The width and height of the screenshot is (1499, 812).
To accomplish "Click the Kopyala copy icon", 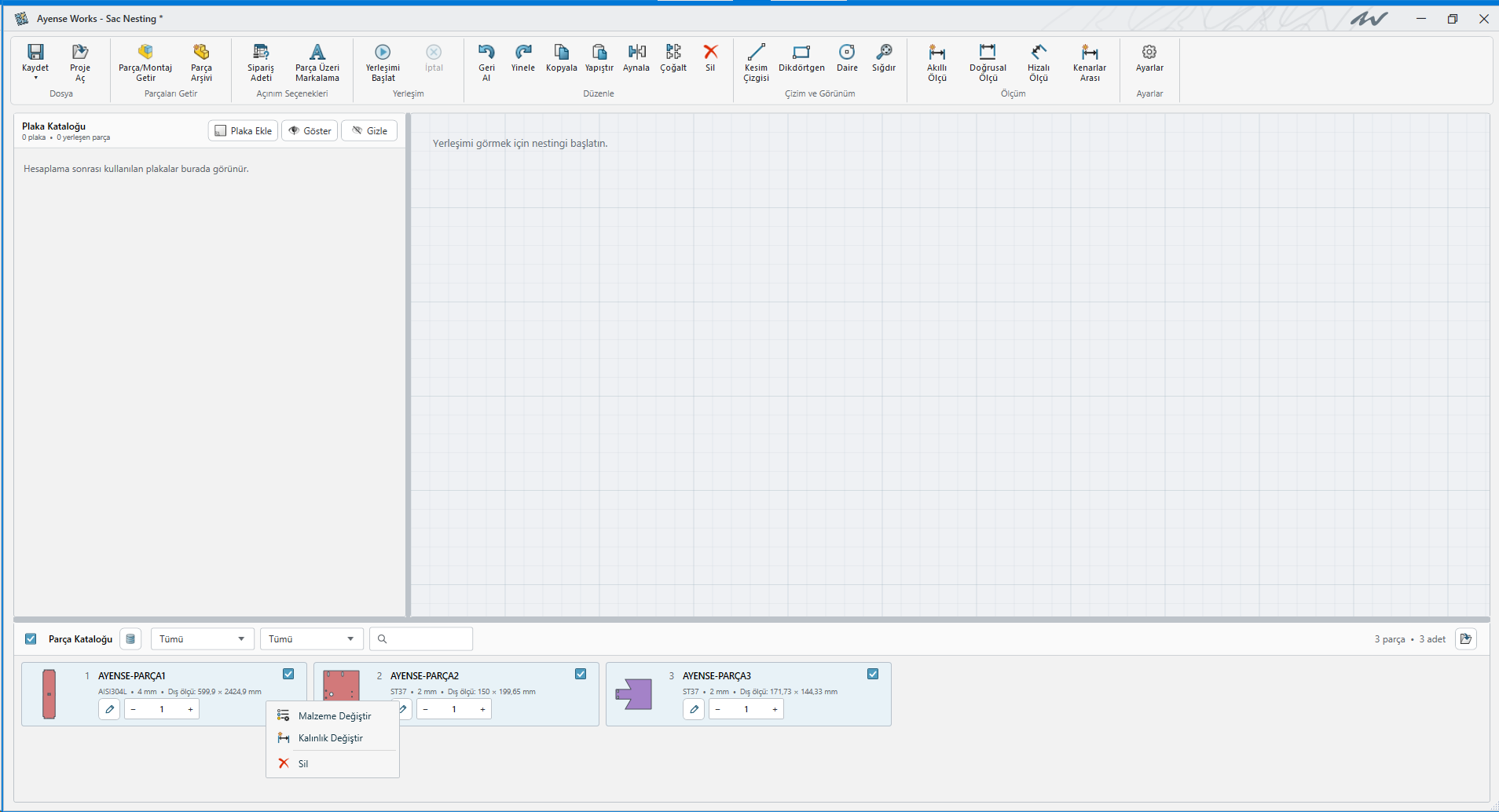I will pos(561,52).
